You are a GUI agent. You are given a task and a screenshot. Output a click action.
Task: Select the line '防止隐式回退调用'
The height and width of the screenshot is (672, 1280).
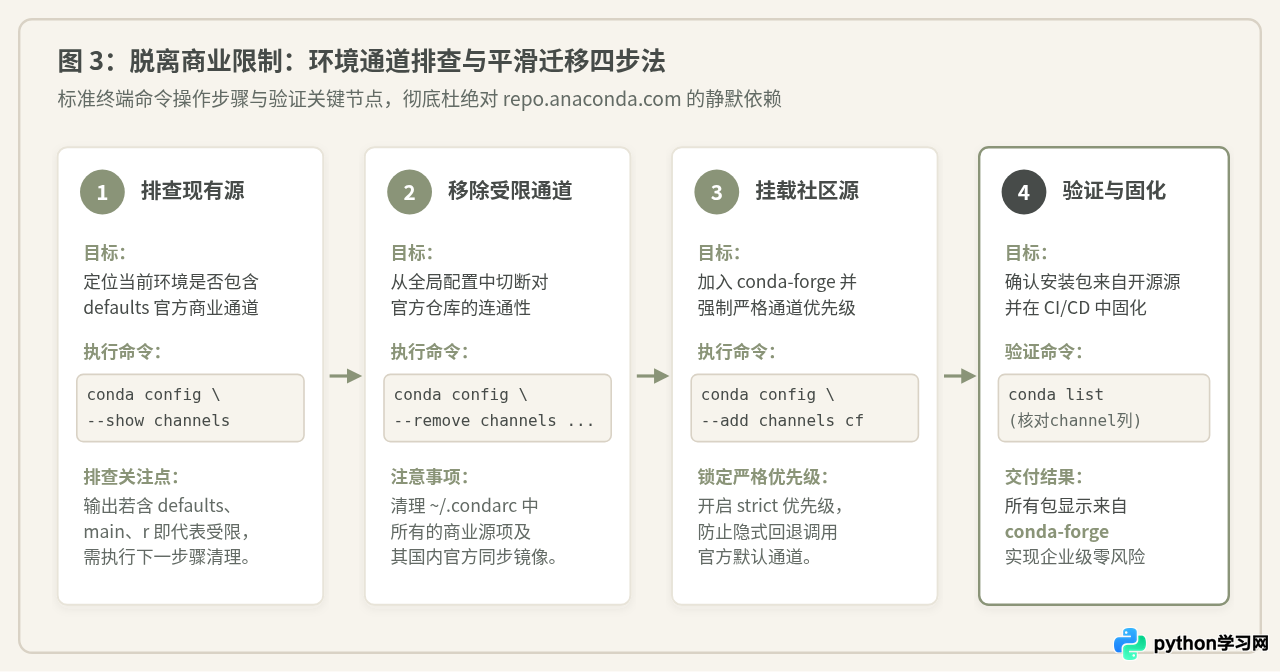point(767,531)
